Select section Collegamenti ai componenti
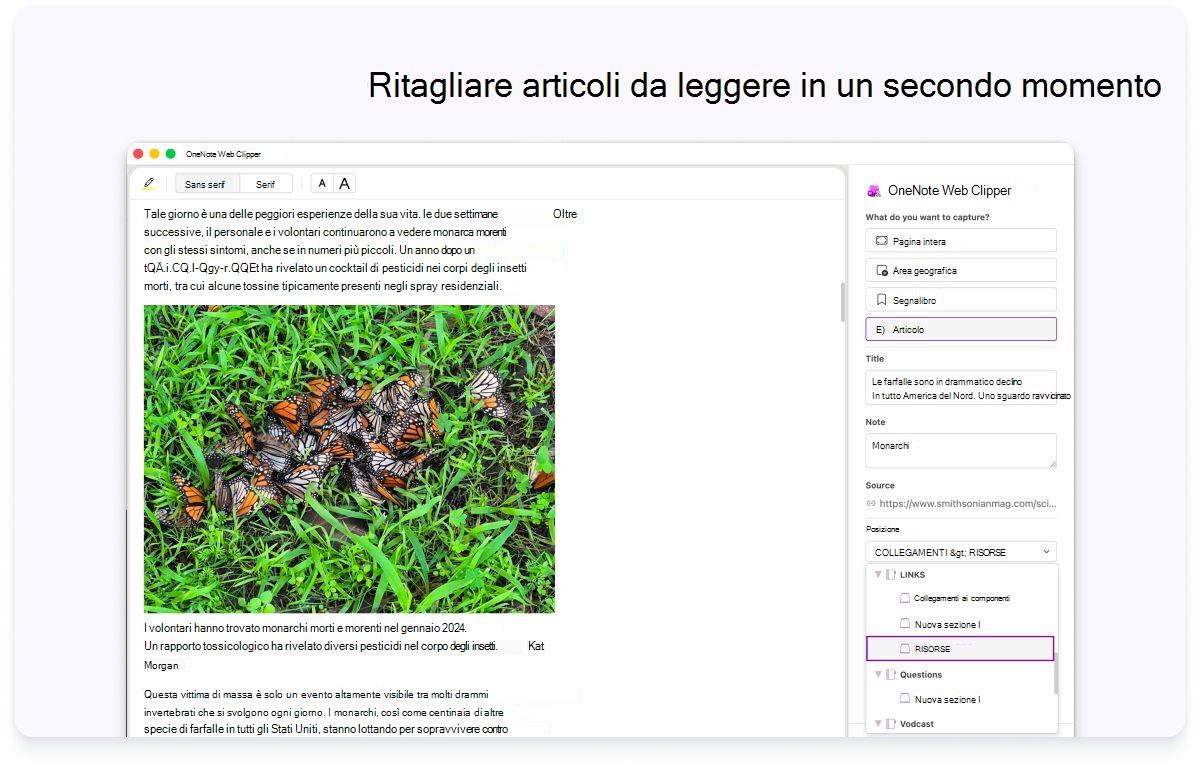 (x=961, y=598)
